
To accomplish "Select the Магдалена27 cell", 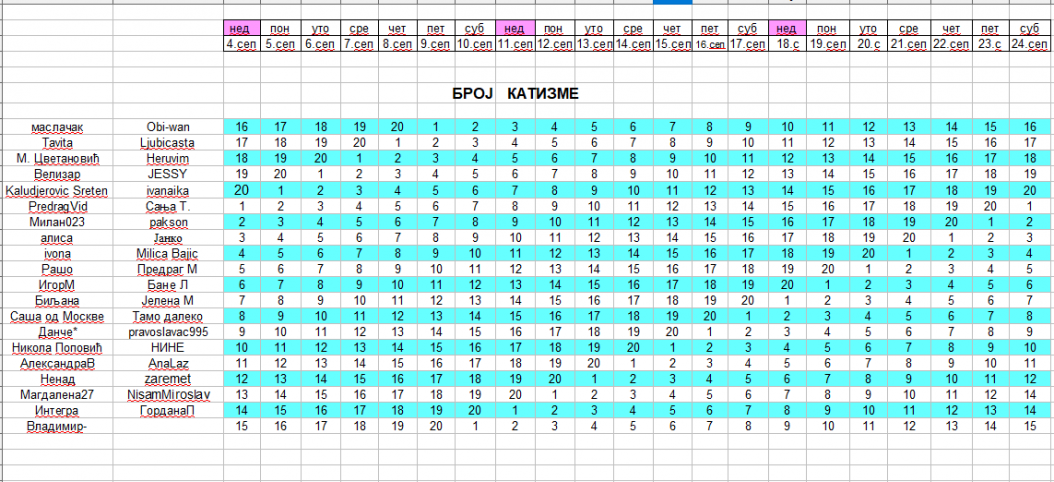I will [57, 395].
